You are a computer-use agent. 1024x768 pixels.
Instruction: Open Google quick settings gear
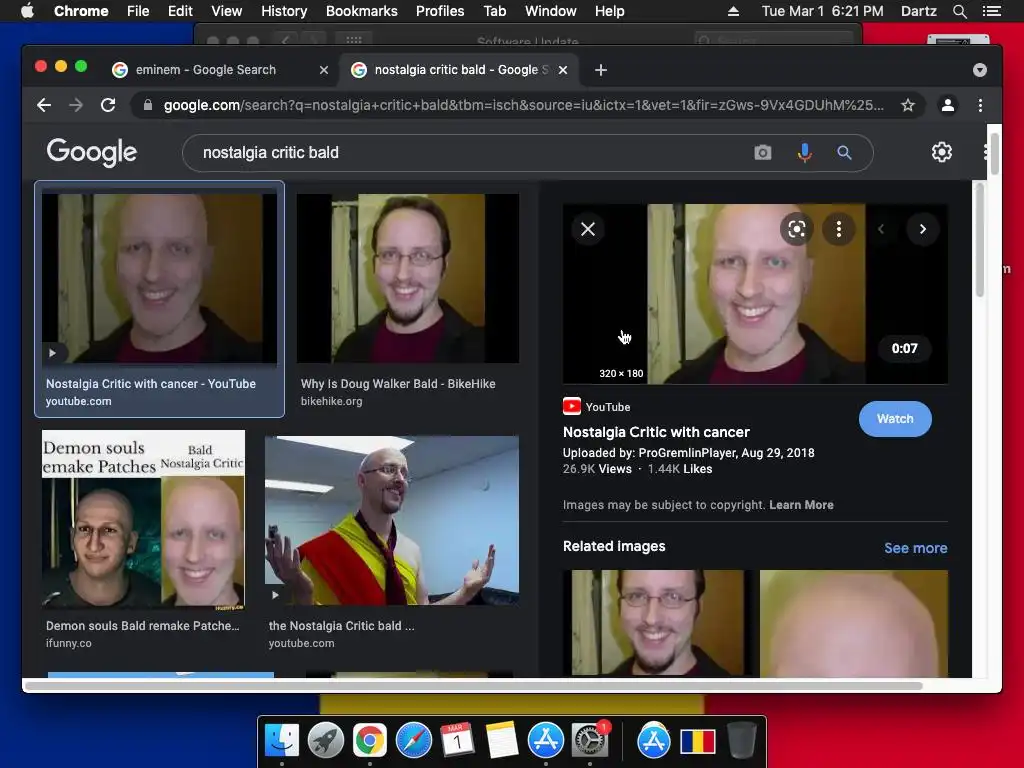click(942, 152)
